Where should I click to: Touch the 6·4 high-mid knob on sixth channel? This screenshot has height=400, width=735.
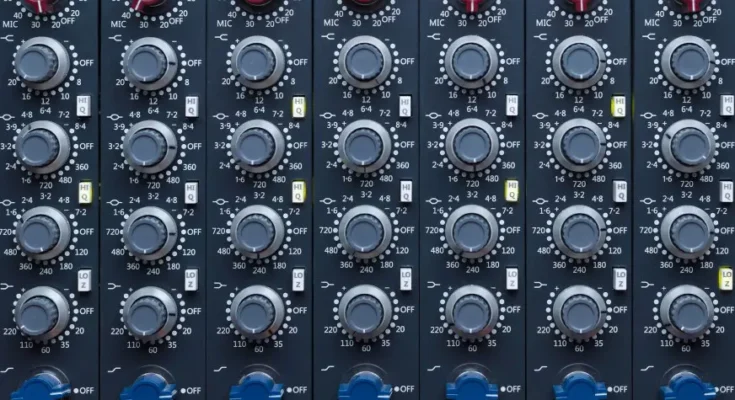point(579,145)
